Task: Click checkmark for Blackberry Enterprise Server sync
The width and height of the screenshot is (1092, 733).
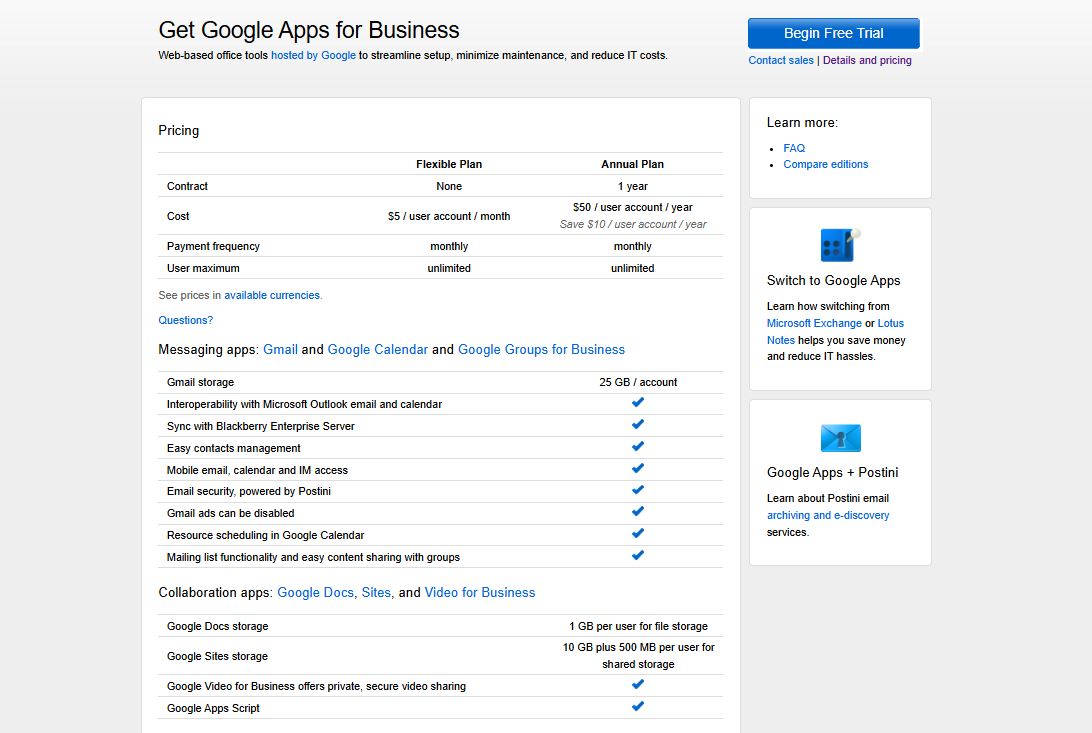Action: [x=638, y=425]
